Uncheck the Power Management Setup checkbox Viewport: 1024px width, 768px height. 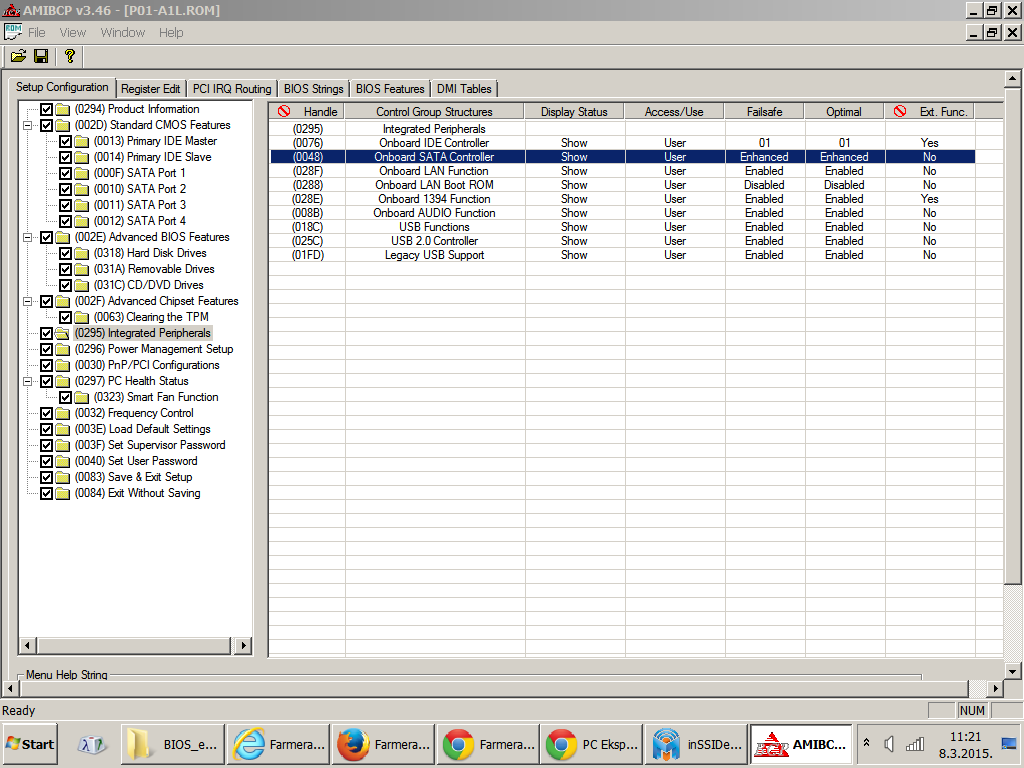(46, 349)
